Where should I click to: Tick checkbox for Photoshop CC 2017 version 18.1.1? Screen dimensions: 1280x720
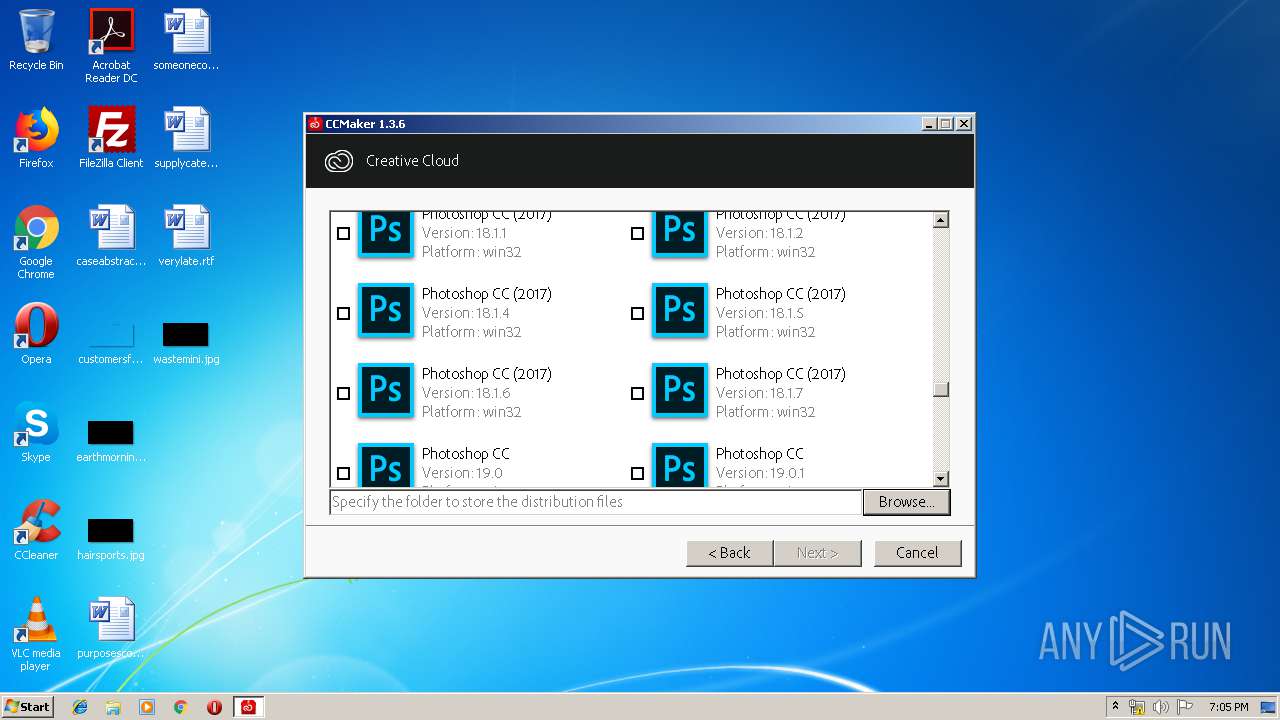pyautogui.click(x=344, y=233)
